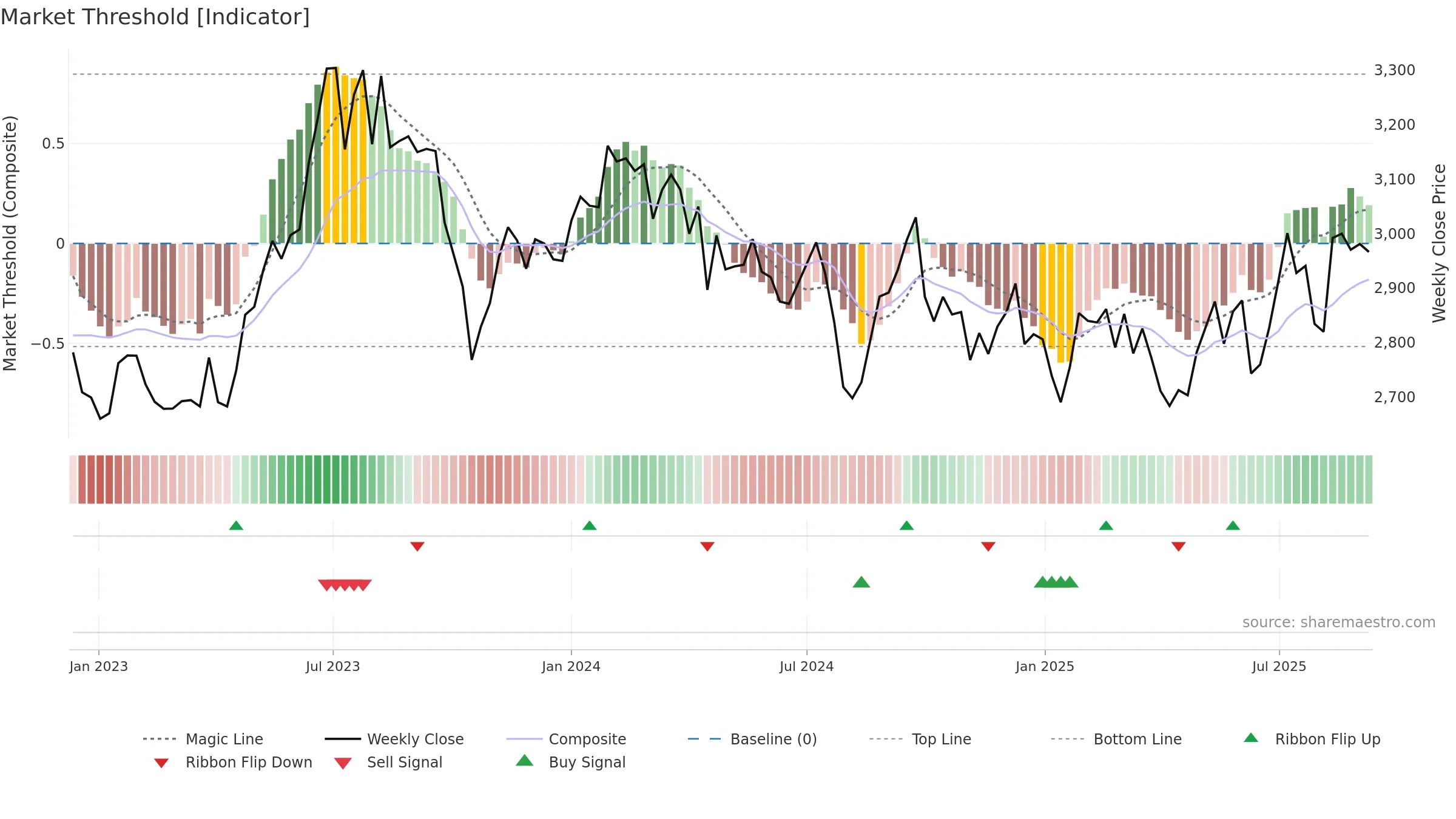Toggle the Top Line legend entry
This screenshot has width=1456, height=819.
(x=920, y=739)
